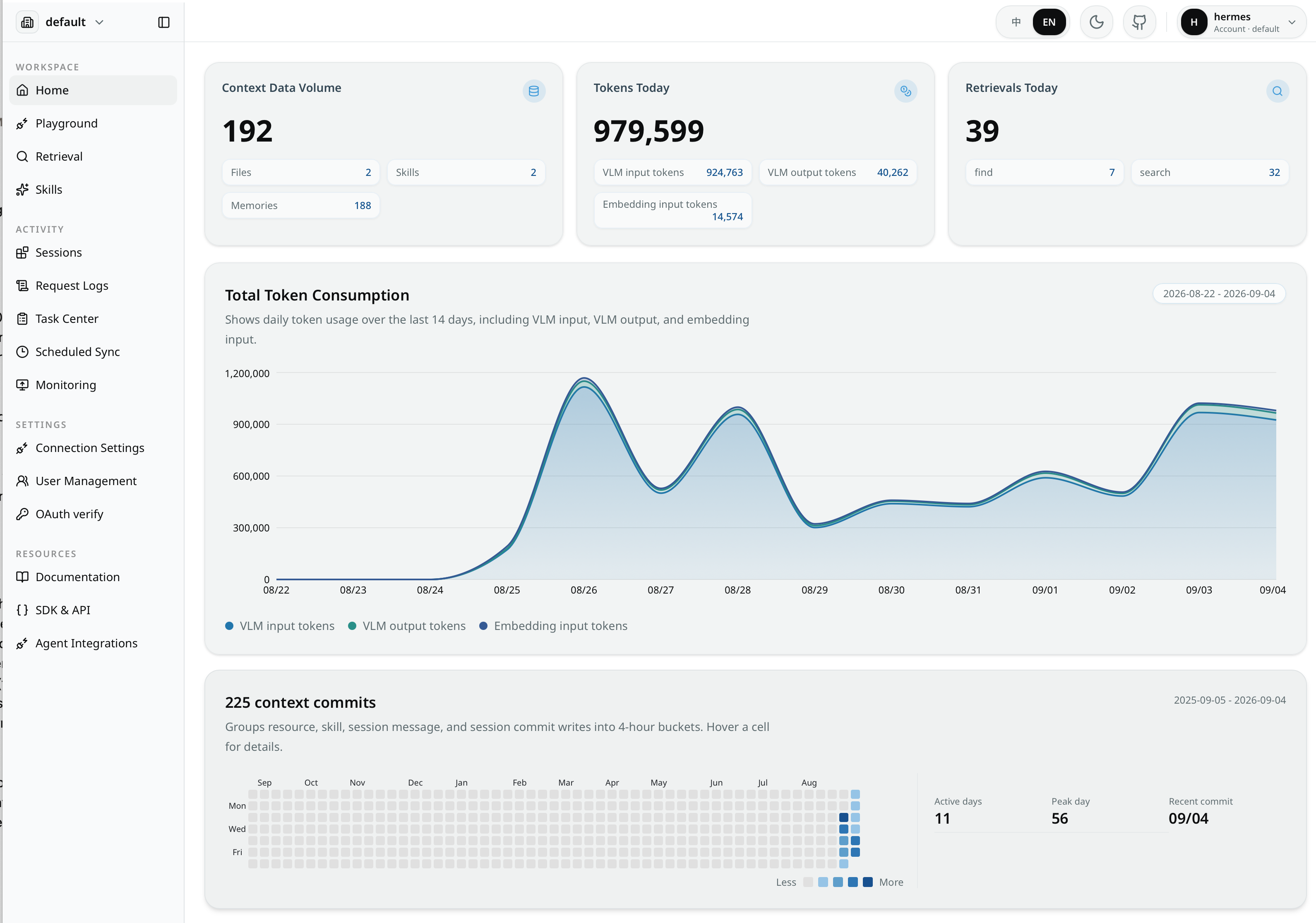Toggle dark mode with moon icon
1316x923 pixels.
[x=1097, y=22]
